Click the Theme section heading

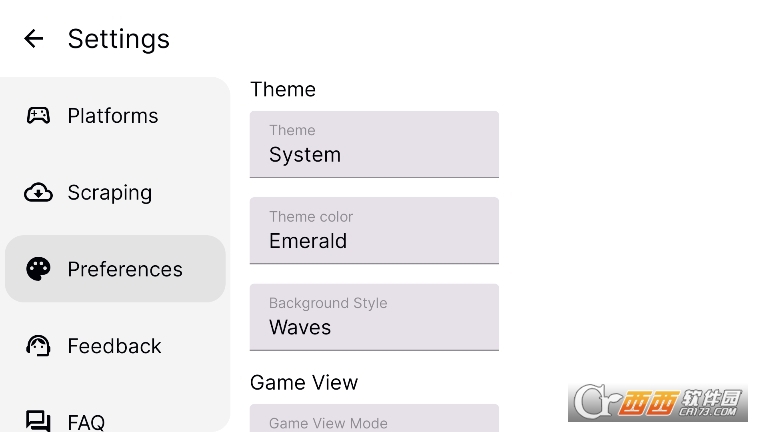283,90
